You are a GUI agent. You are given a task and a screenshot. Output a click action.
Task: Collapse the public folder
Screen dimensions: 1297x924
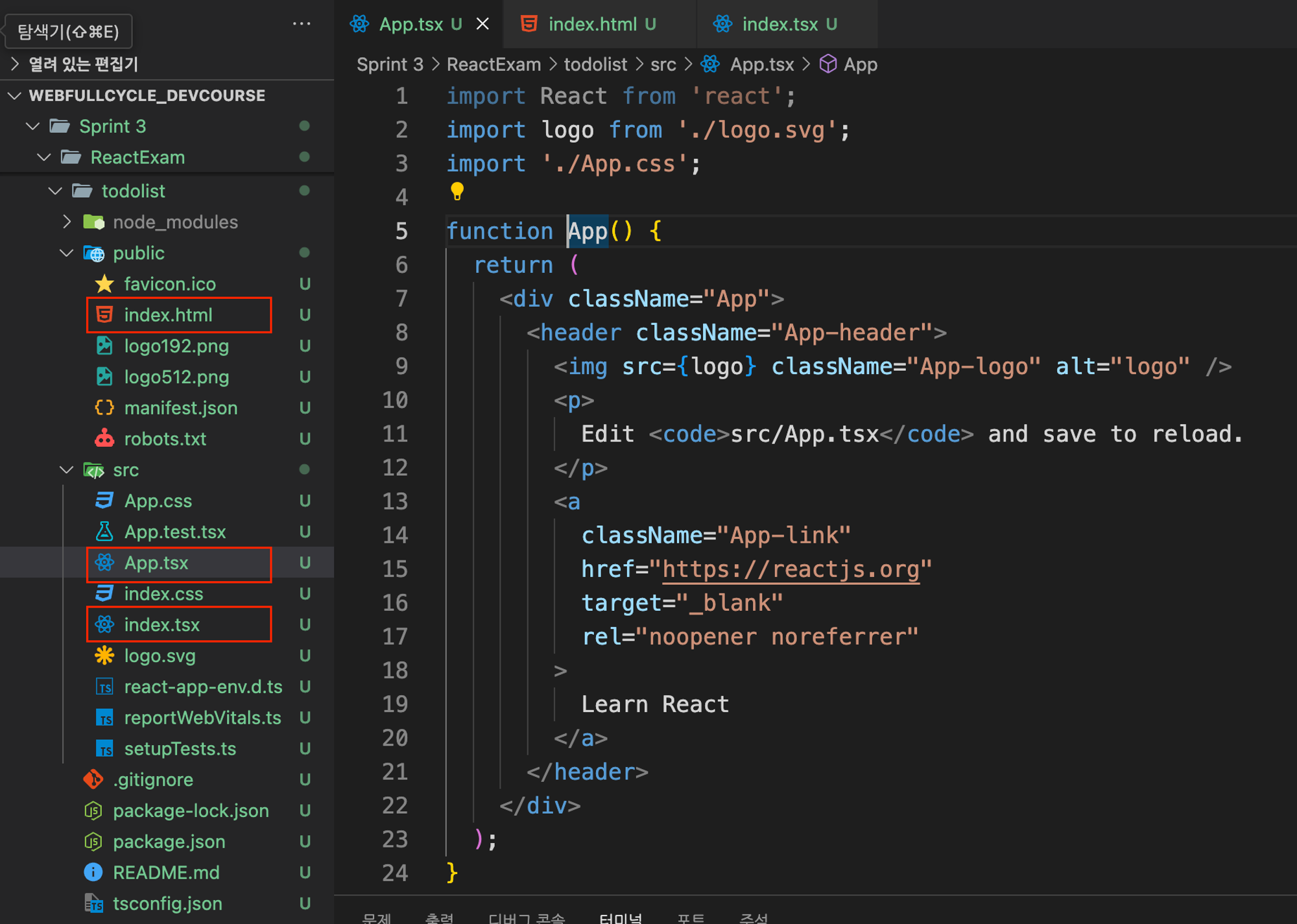coord(67,253)
